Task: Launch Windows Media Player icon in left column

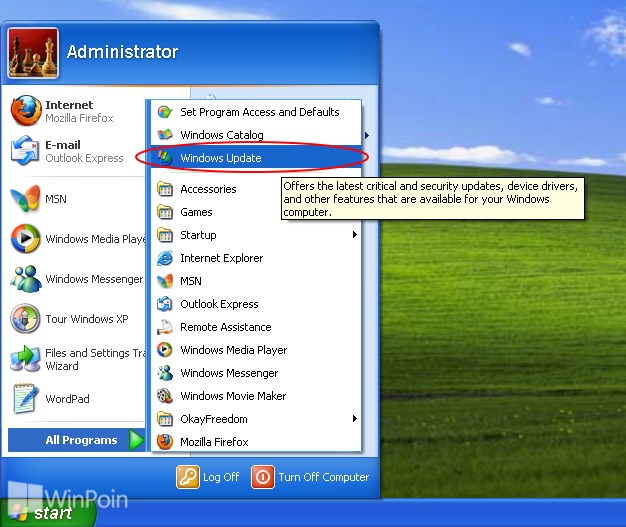Action: (26, 239)
